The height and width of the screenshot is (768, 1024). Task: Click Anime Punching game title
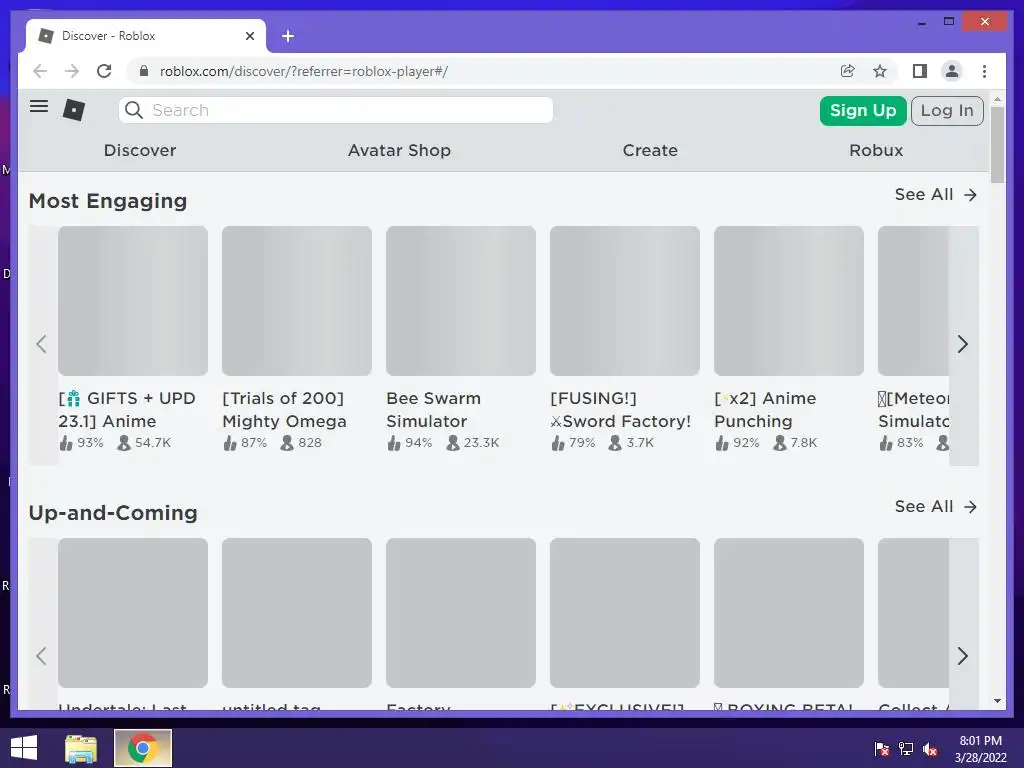(765, 409)
